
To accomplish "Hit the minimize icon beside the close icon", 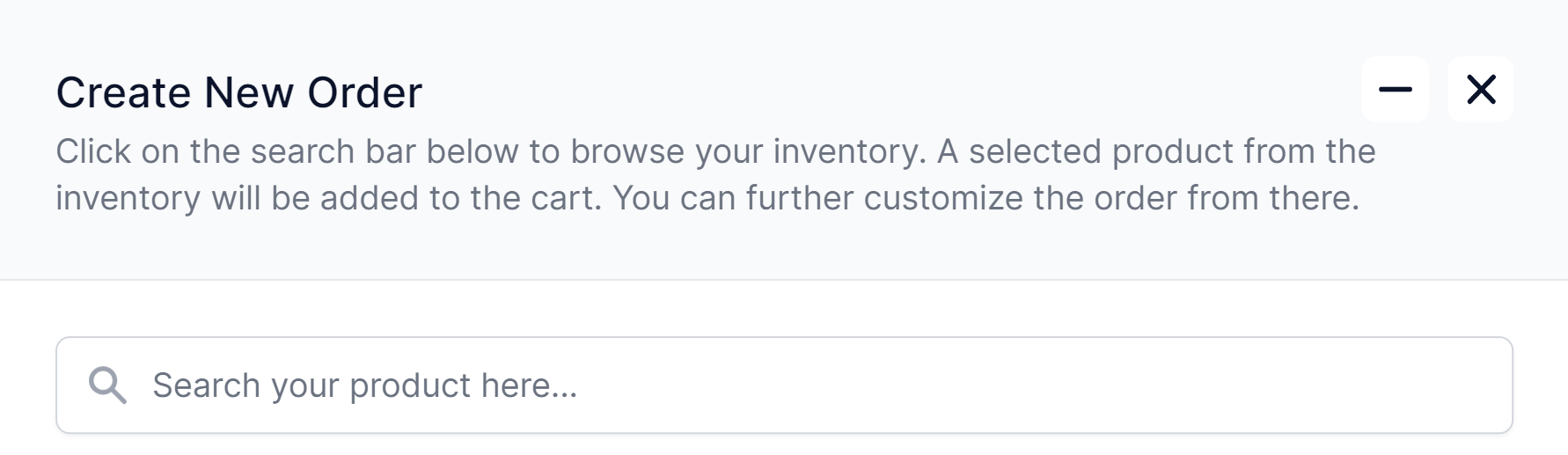I will pyautogui.click(x=1395, y=90).
